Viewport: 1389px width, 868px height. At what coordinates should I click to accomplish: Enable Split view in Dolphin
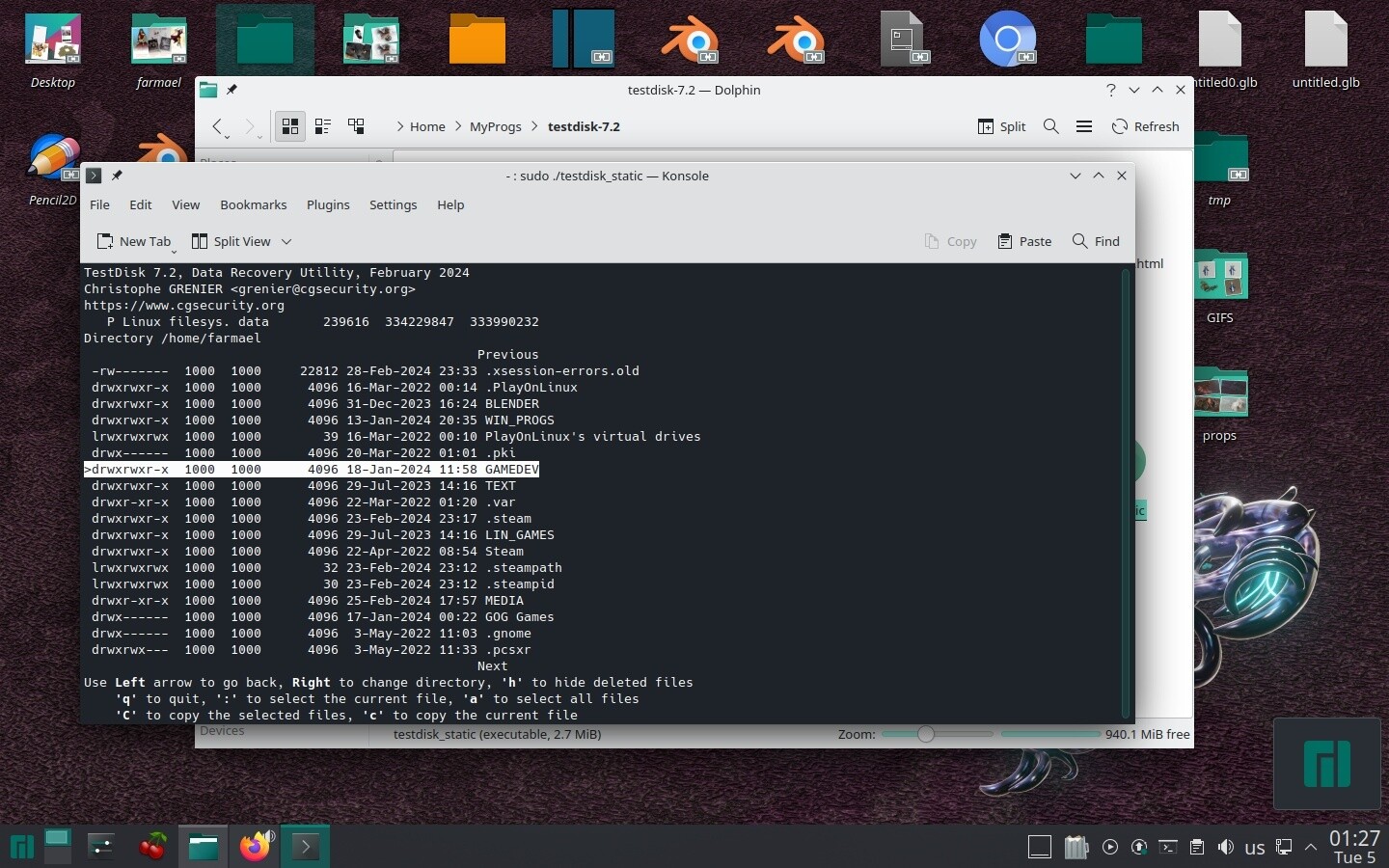(1001, 126)
